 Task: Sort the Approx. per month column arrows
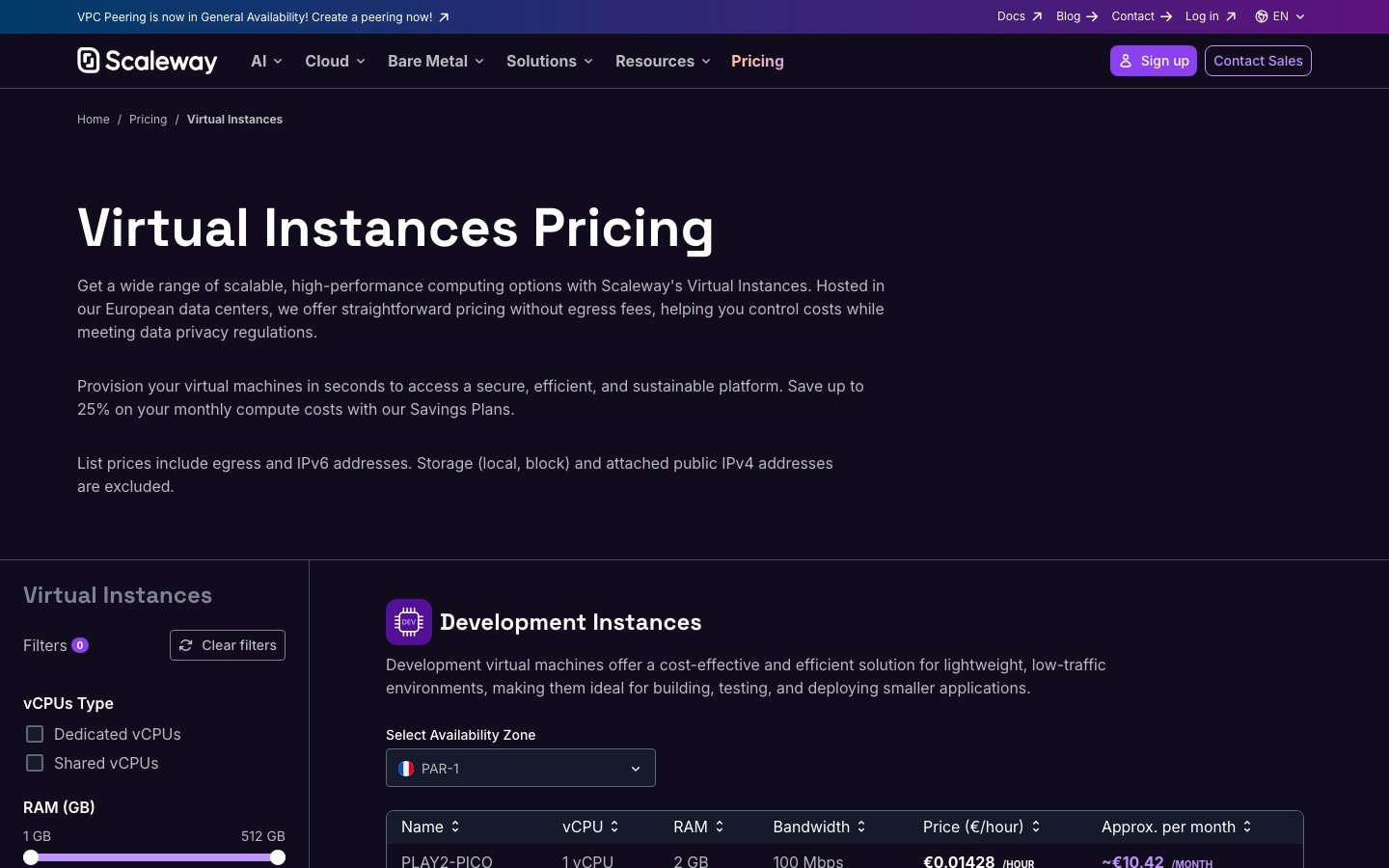(x=1247, y=827)
